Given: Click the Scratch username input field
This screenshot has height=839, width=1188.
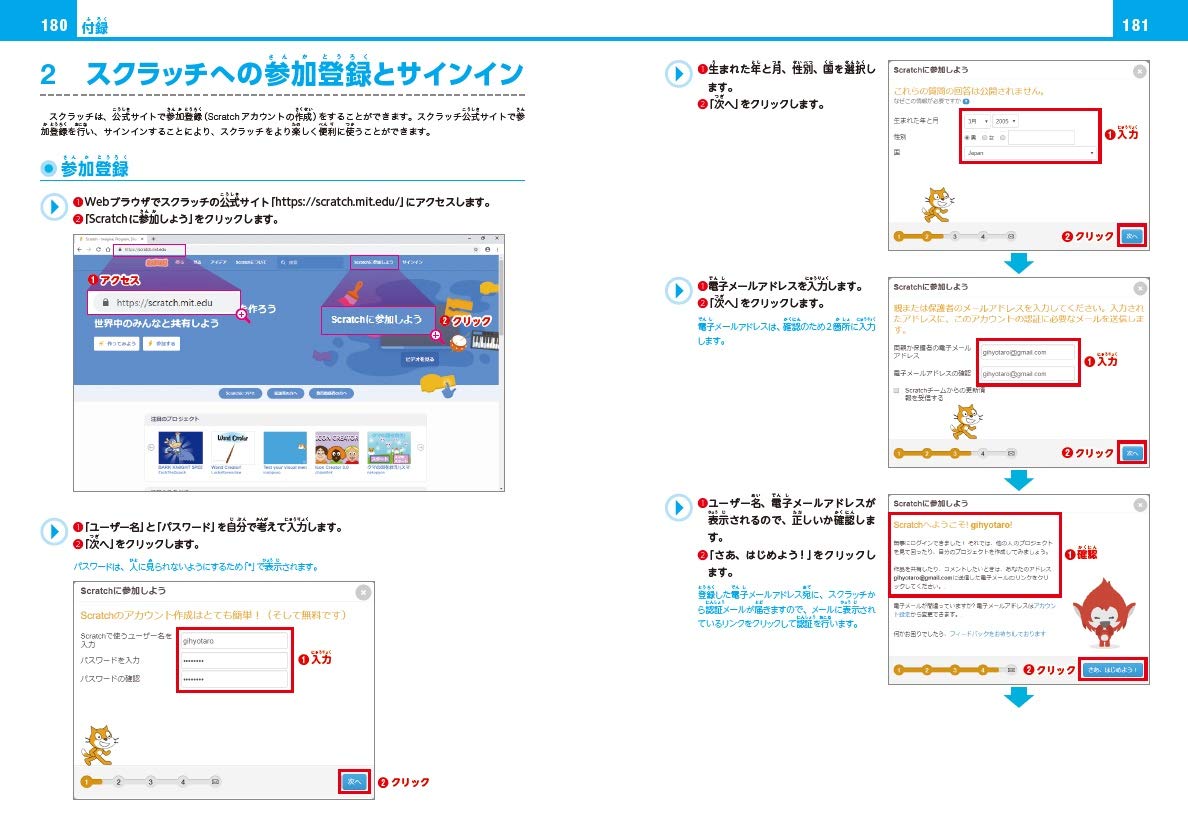Looking at the screenshot, I should point(234,641).
